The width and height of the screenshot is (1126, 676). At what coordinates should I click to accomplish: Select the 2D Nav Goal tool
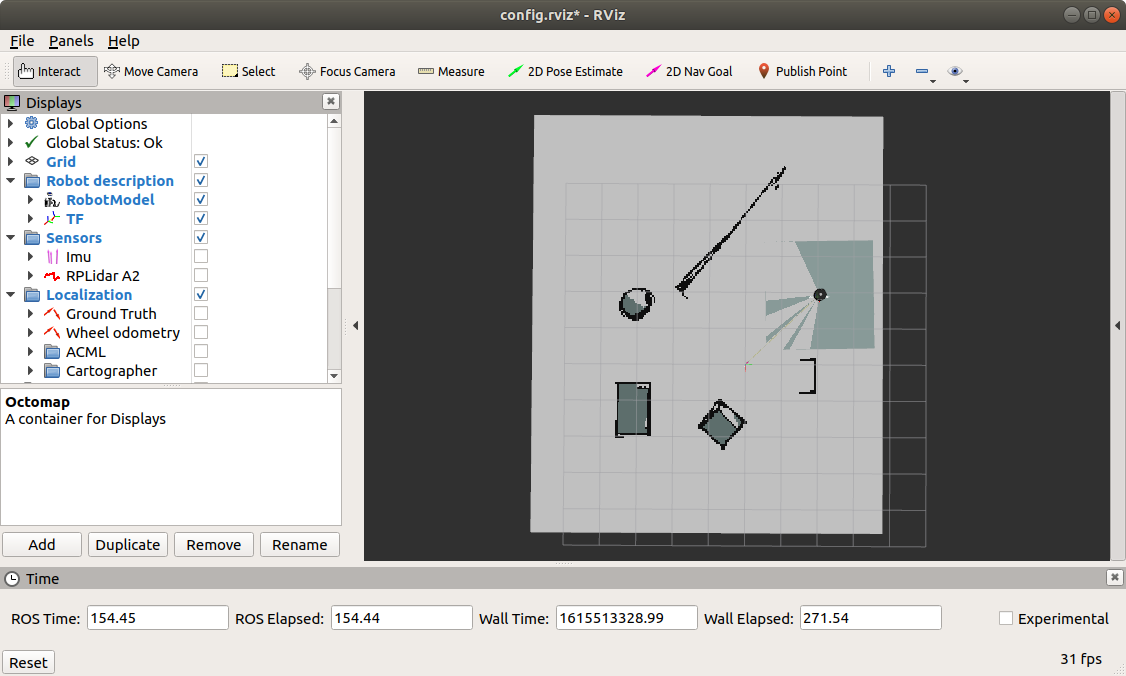click(689, 71)
